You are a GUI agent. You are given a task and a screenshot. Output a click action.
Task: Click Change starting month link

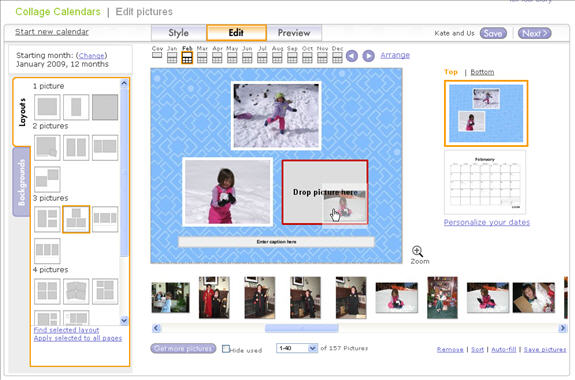pos(91,55)
